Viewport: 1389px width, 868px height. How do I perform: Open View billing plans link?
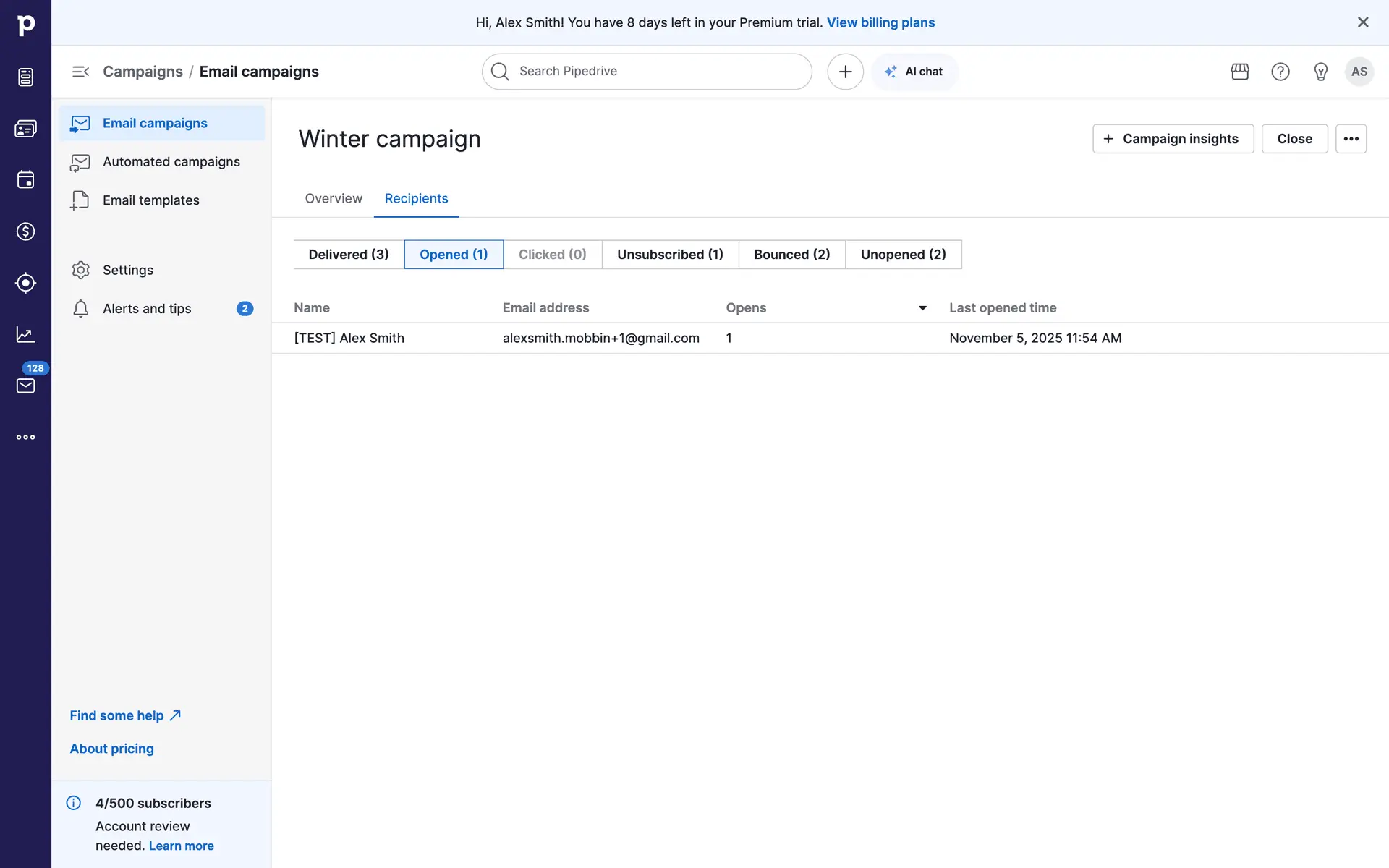(x=880, y=22)
